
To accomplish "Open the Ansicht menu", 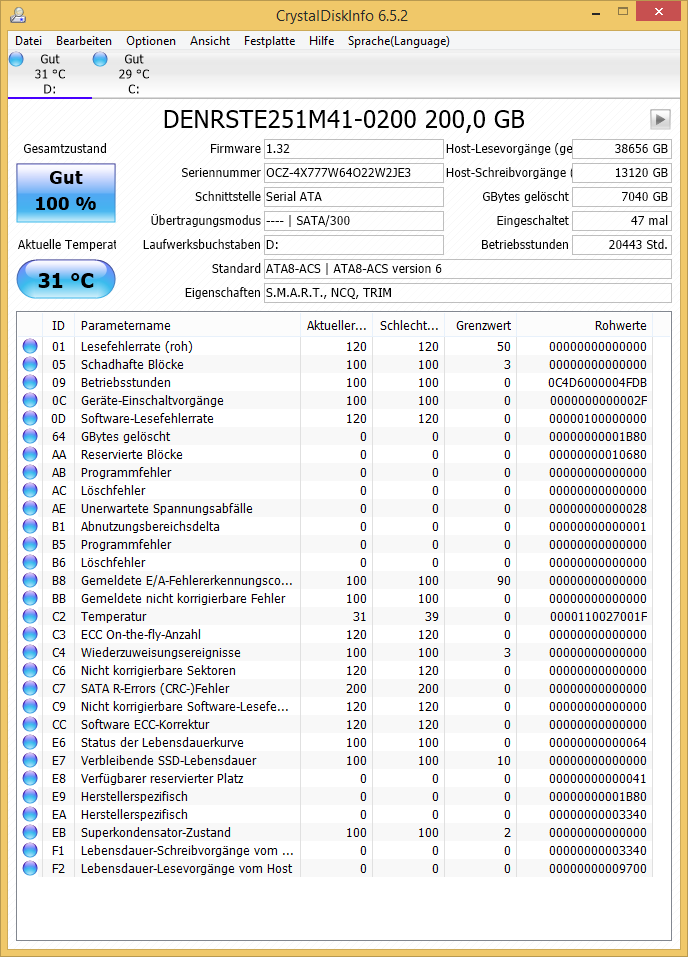I will click(x=210, y=41).
